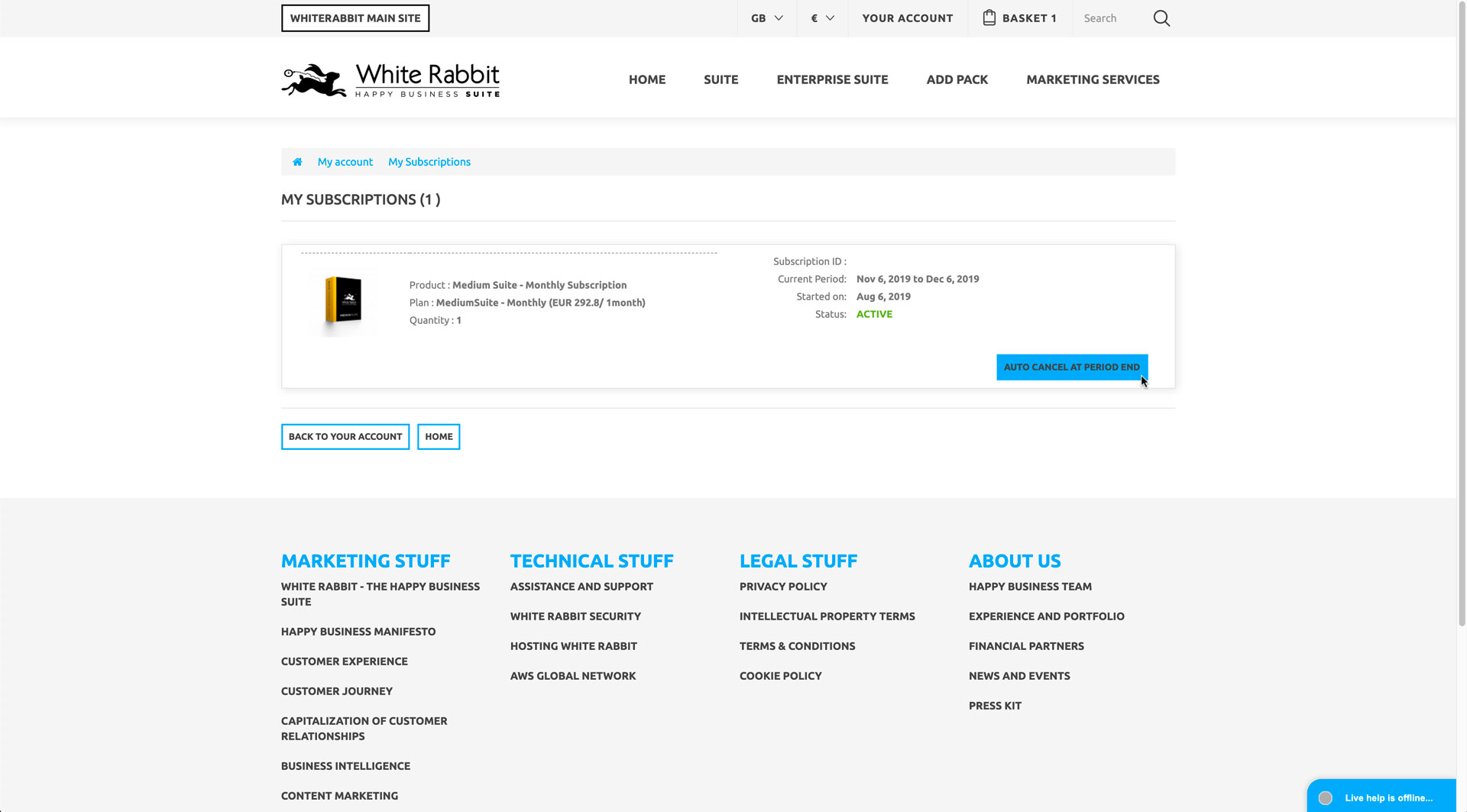Click Back To Your Account button
This screenshot has height=812, width=1467.
(345, 437)
